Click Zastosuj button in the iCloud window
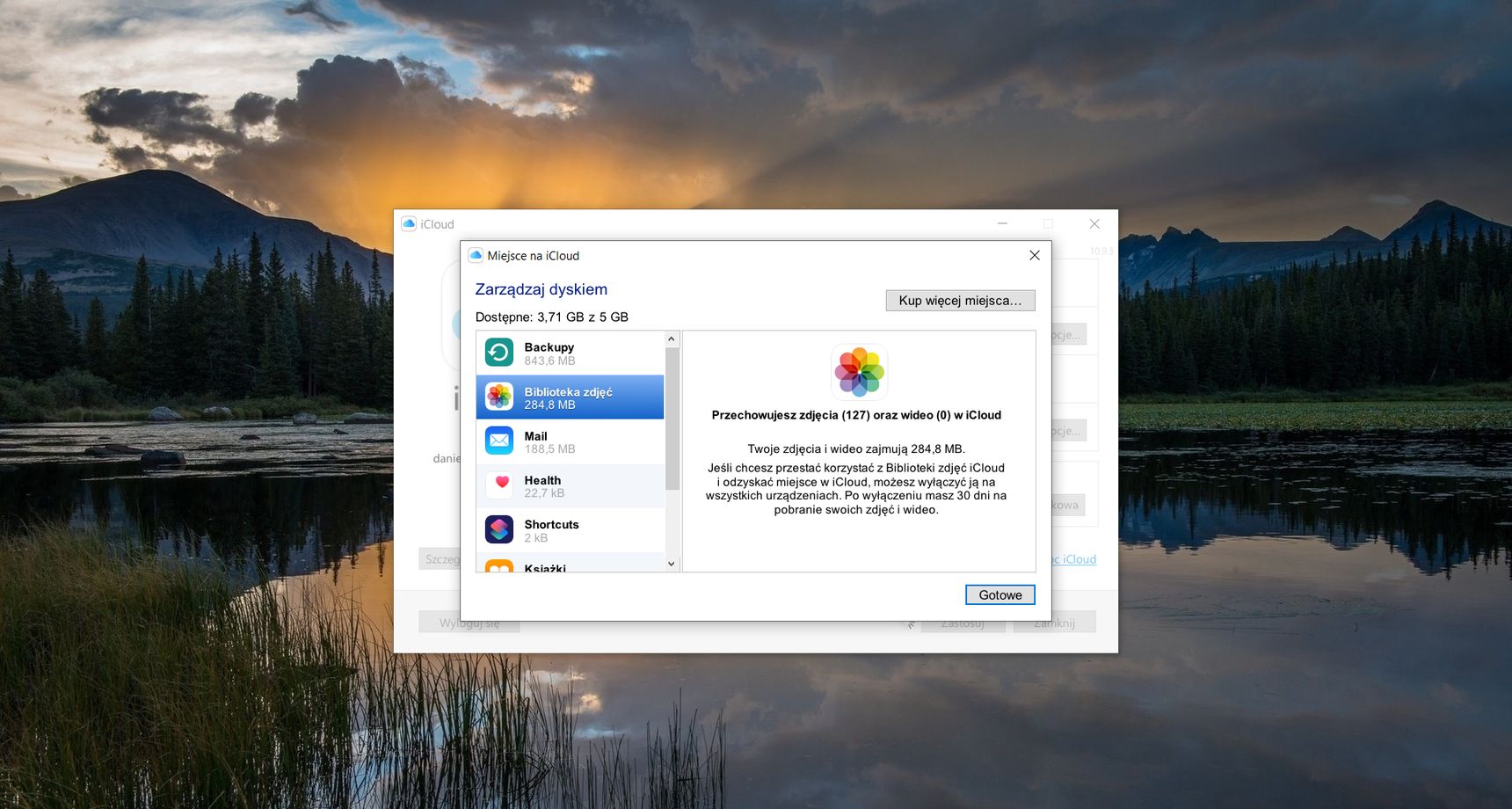This screenshot has height=809, width=1512. coord(963,623)
